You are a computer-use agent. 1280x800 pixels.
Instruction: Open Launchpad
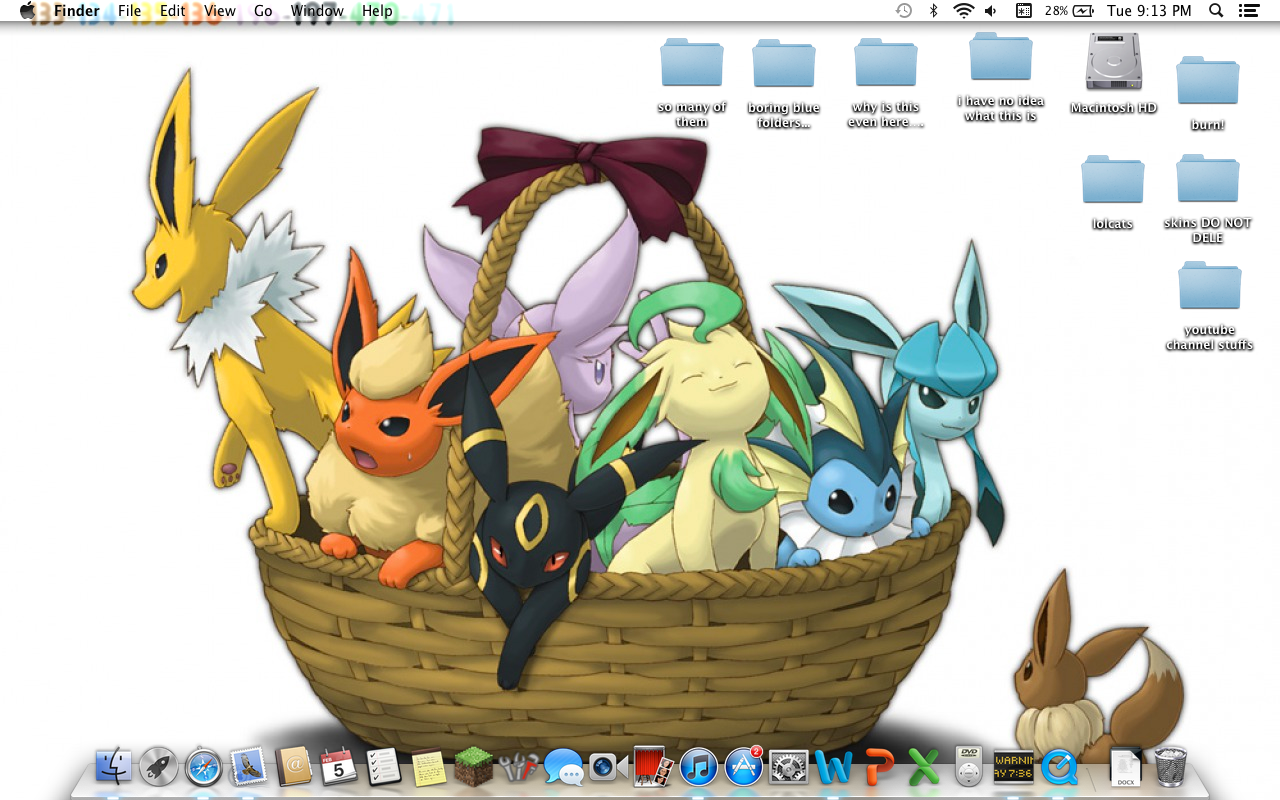158,770
